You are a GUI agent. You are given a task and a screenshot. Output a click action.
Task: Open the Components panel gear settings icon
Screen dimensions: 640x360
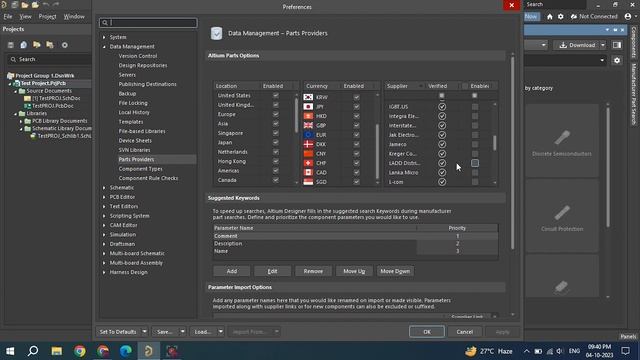[x=617, y=60]
